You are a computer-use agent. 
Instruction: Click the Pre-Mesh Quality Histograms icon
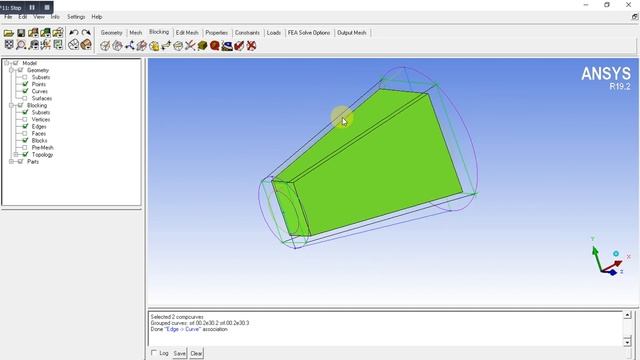pos(215,46)
